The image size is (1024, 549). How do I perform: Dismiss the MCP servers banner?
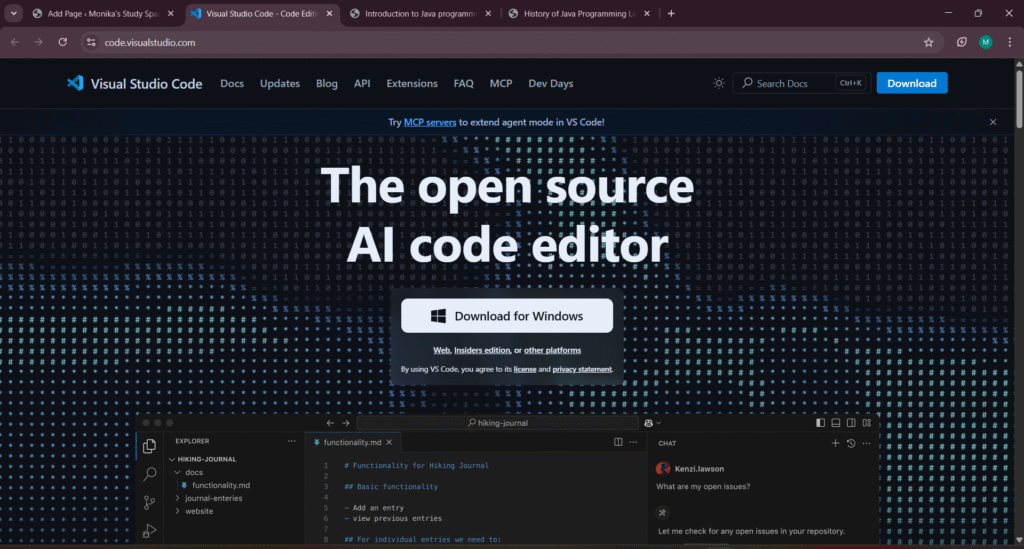[x=993, y=122]
